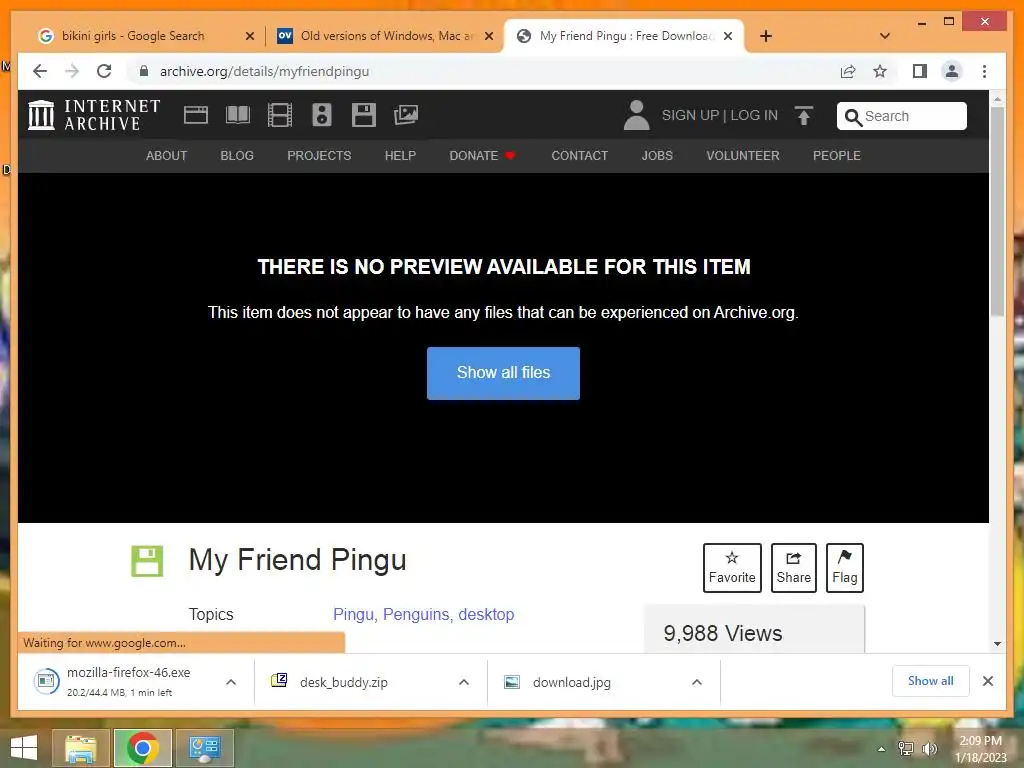The height and width of the screenshot is (768, 1024).
Task: Open the Audio speaker icon
Action: pyautogui.click(x=322, y=115)
